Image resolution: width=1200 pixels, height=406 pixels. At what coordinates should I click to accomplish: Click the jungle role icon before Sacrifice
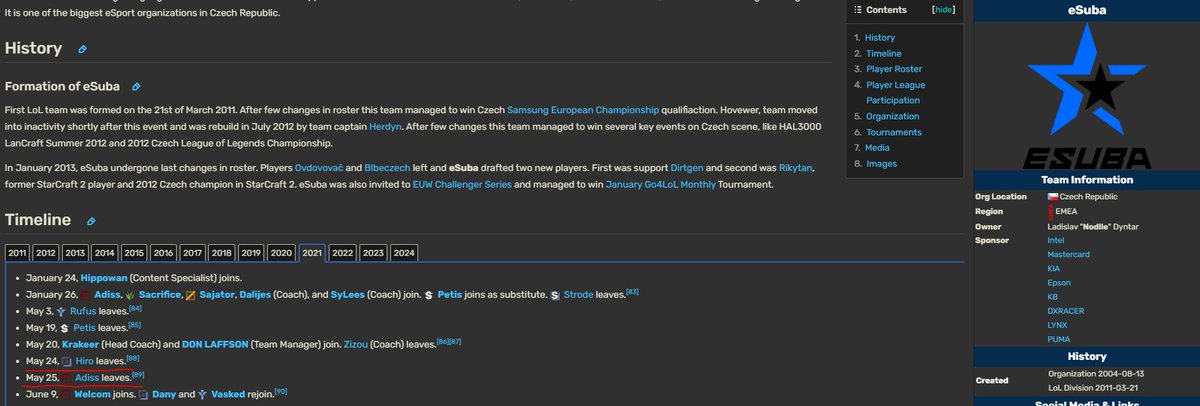click(x=130, y=296)
